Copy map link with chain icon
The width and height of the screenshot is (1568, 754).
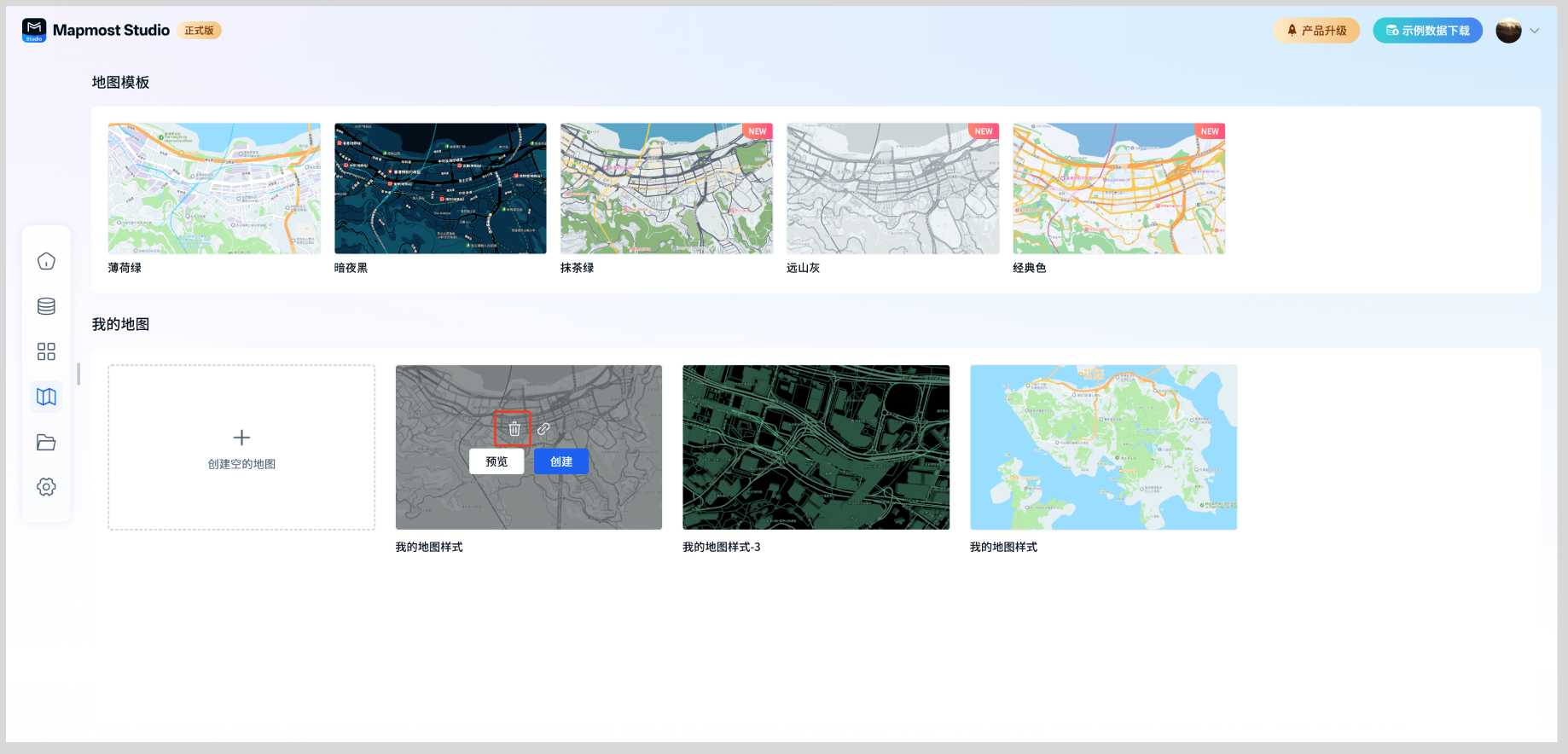tap(543, 429)
